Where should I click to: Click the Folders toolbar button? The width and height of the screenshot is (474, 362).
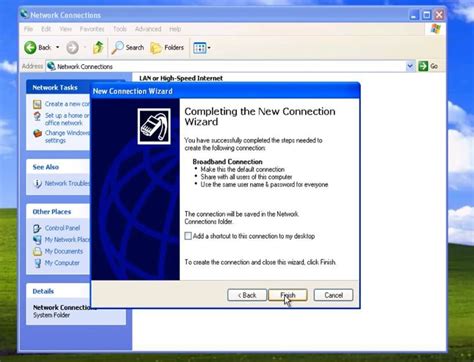167,48
